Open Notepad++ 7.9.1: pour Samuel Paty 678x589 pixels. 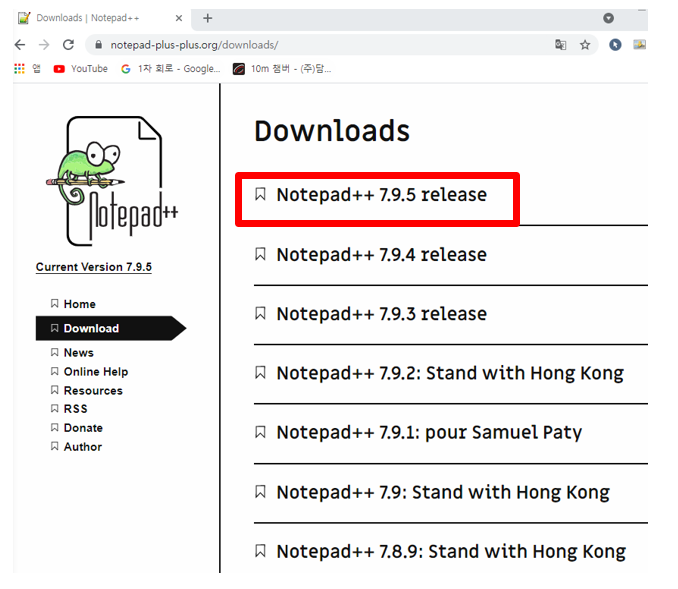tap(429, 432)
